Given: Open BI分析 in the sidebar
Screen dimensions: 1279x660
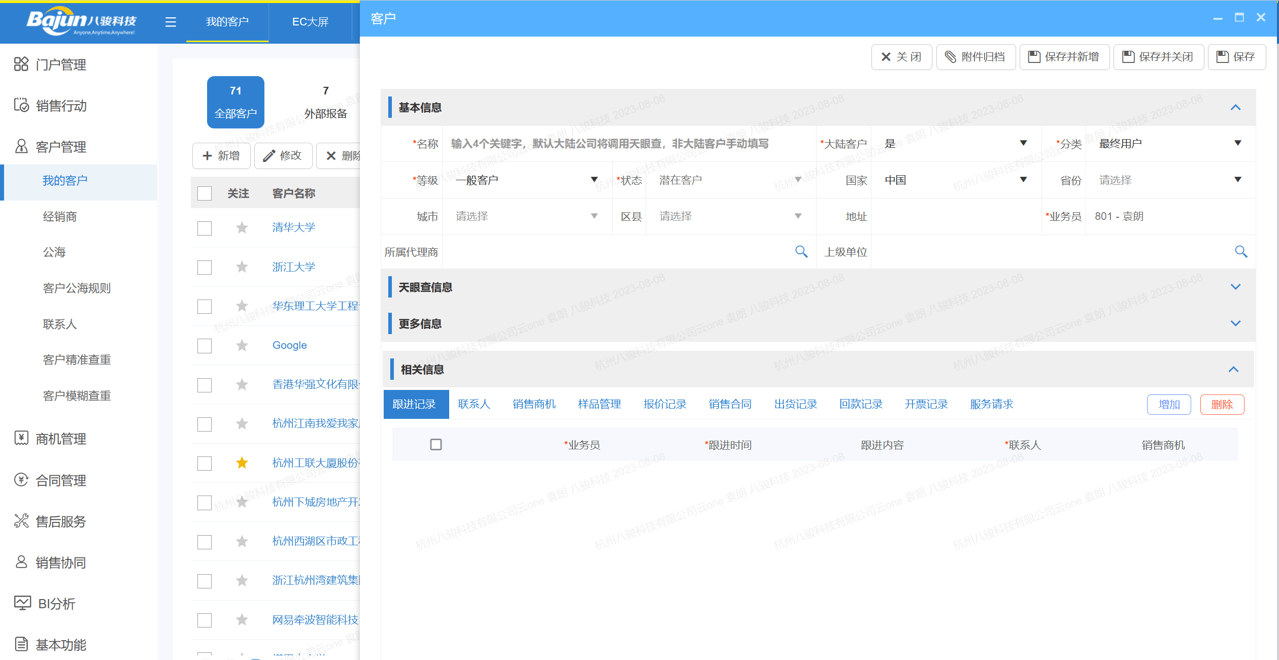Looking at the screenshot, I should click(55, 604).
